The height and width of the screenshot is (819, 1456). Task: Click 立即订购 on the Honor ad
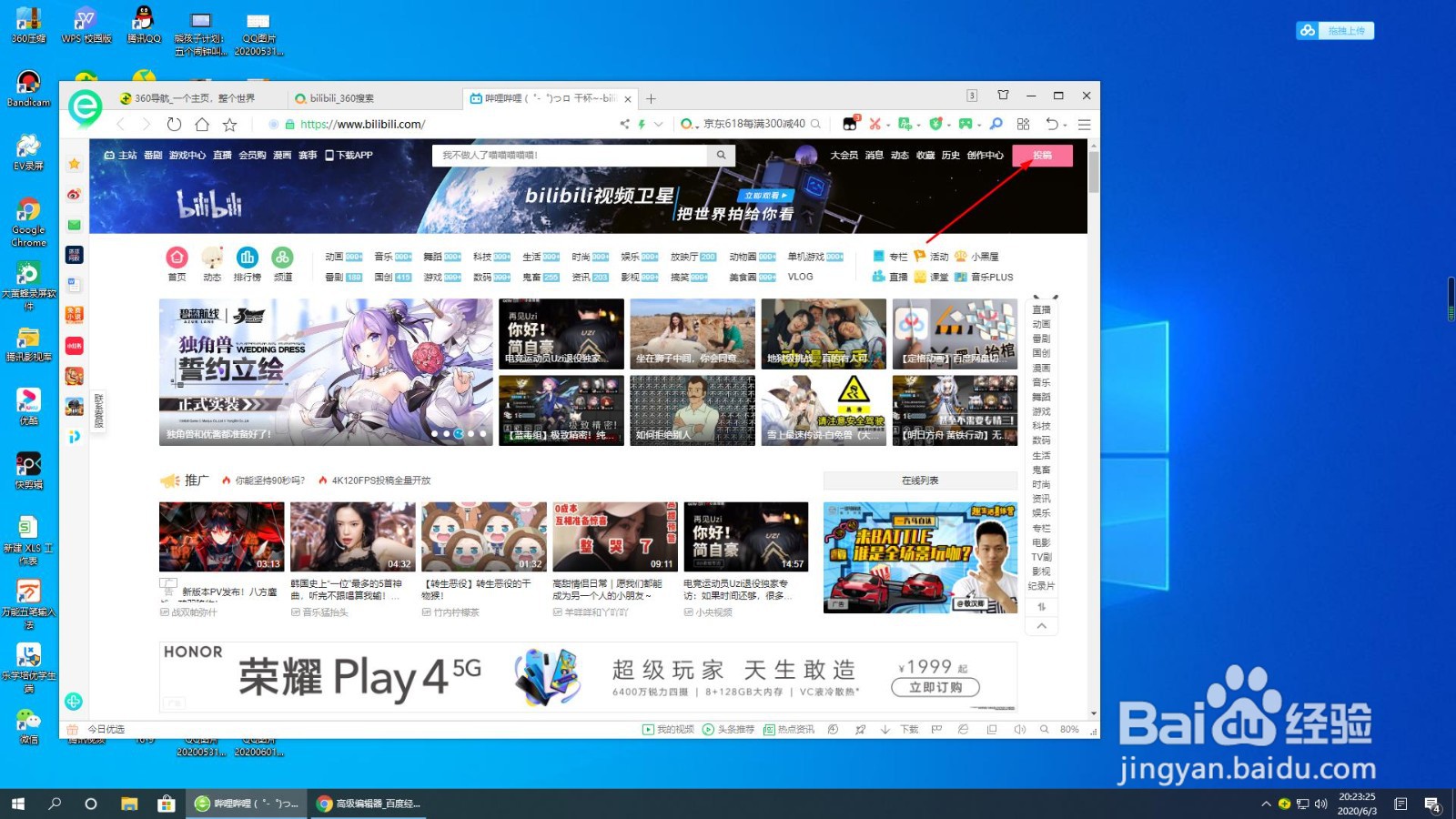[935, 687]
